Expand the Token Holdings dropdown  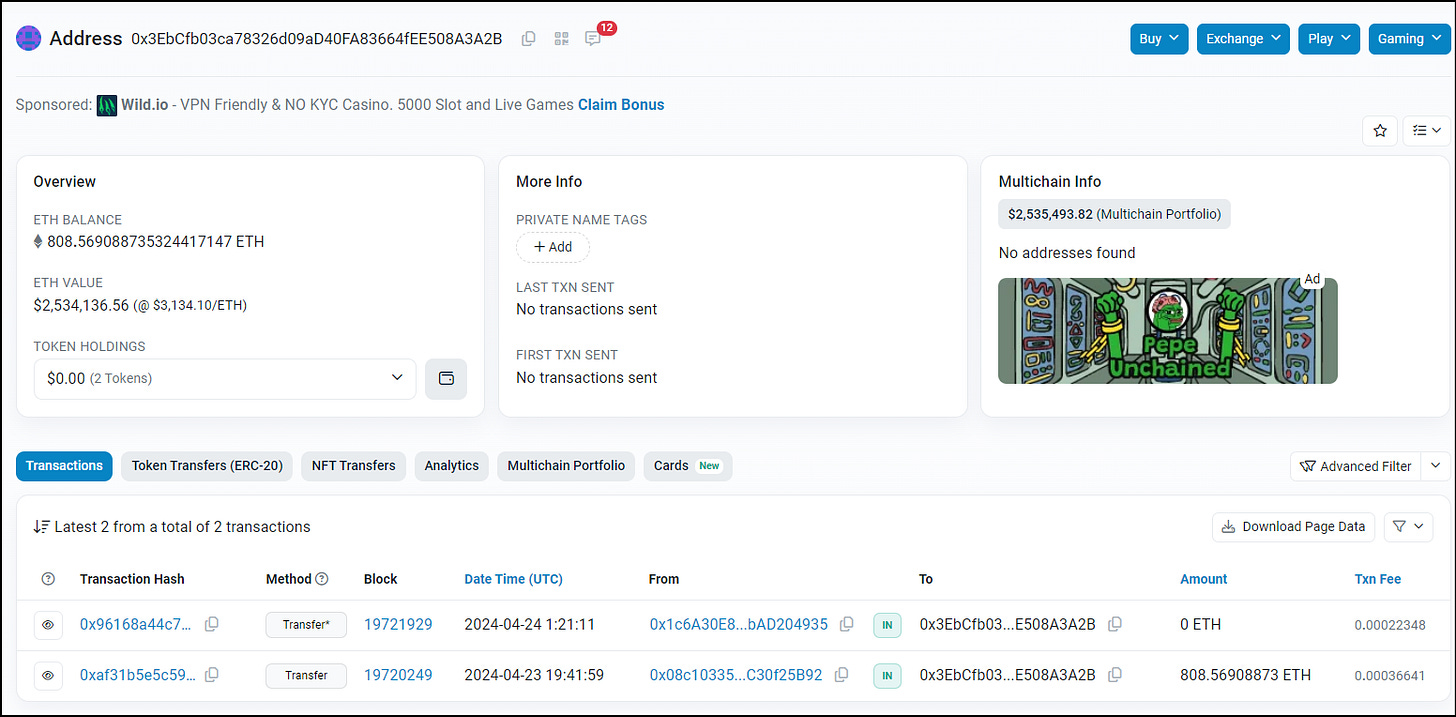click(x=225, y=378)
